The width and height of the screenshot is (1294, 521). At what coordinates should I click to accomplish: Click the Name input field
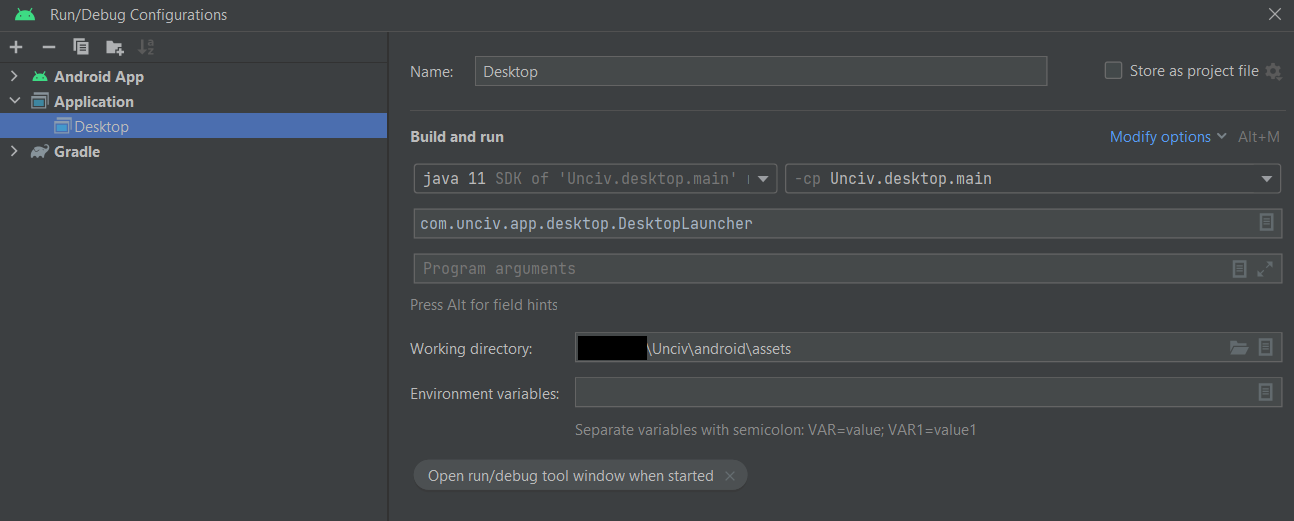[761, 71]
